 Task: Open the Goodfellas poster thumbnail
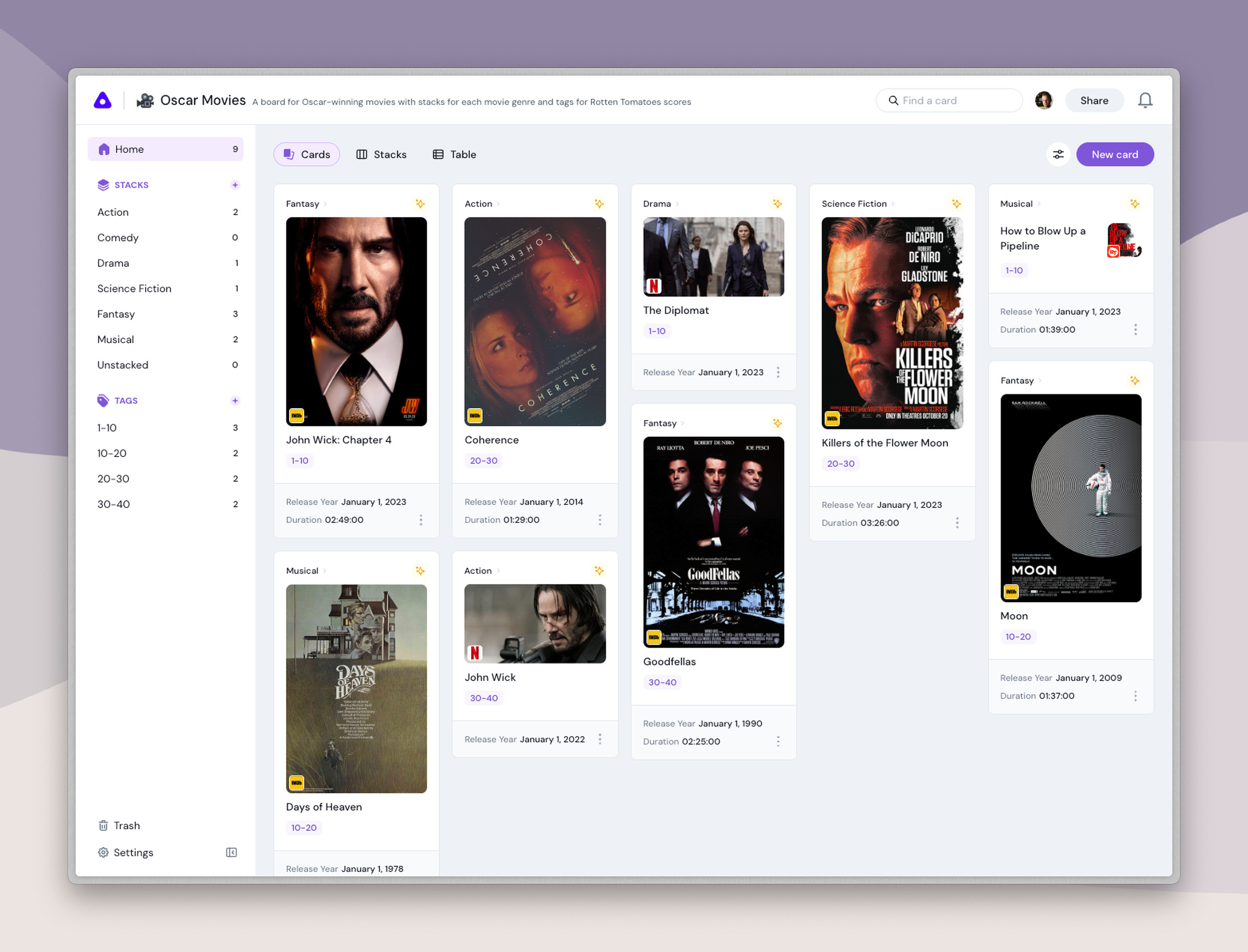pos(713,542)
